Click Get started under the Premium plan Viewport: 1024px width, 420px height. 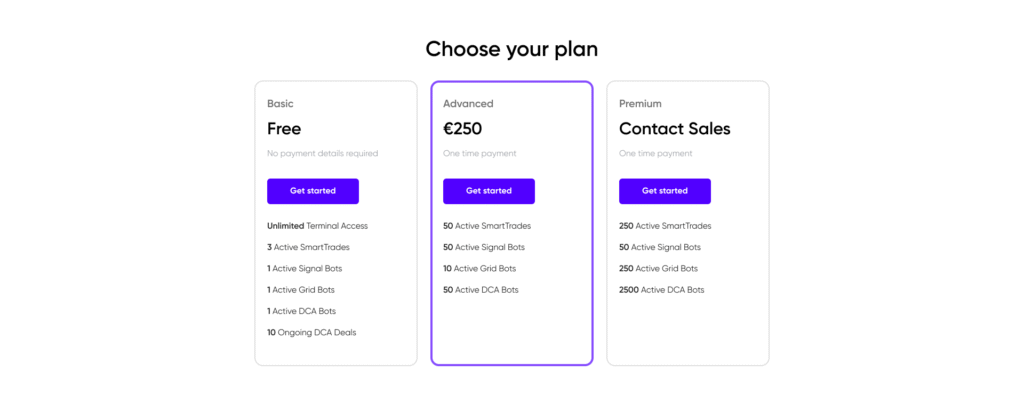(x=665, y=191)
